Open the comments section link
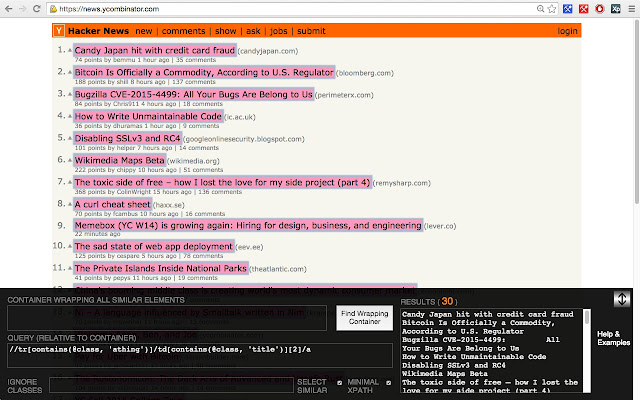 183,31
